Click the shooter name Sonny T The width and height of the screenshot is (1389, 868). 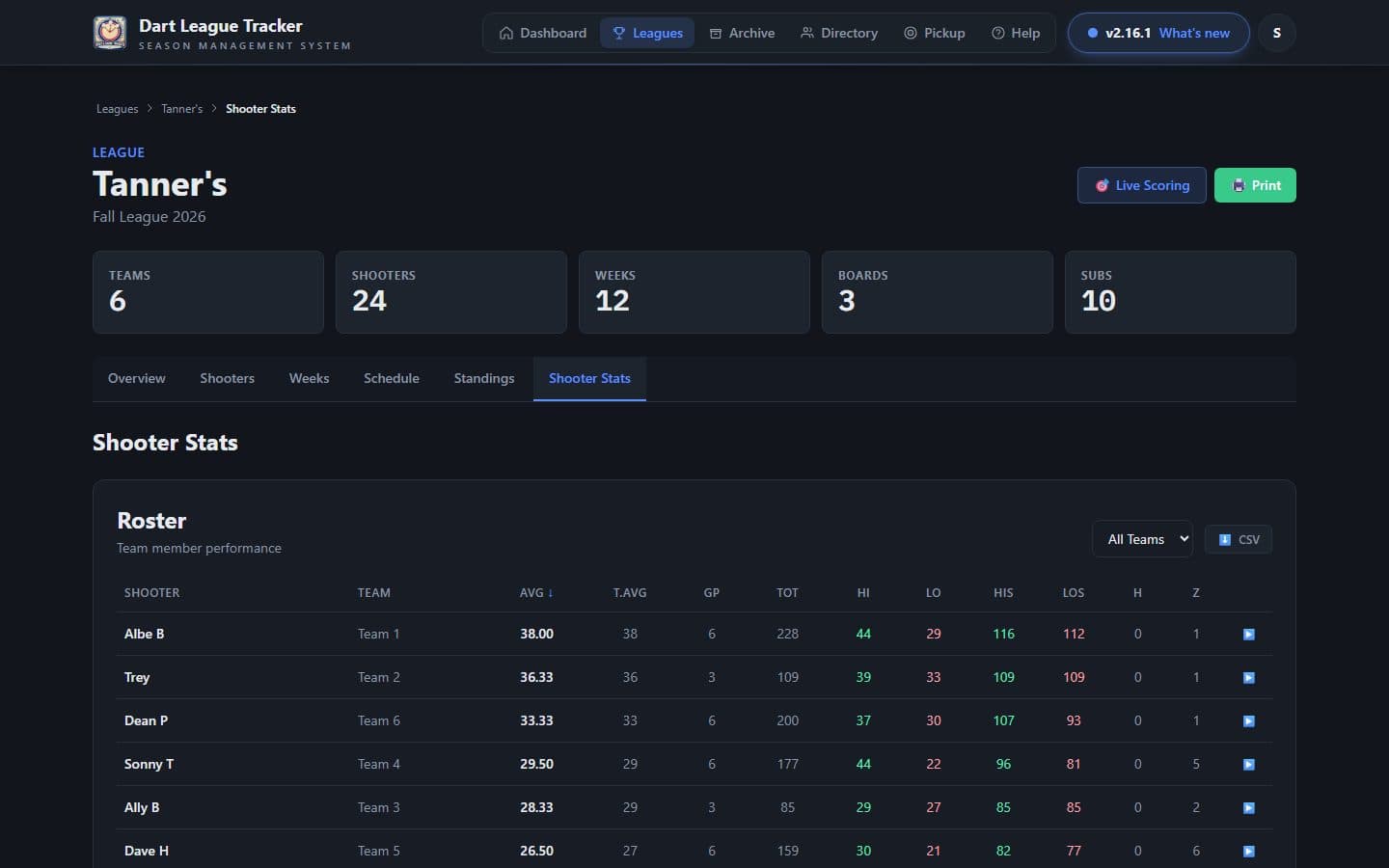coord(149,765)
